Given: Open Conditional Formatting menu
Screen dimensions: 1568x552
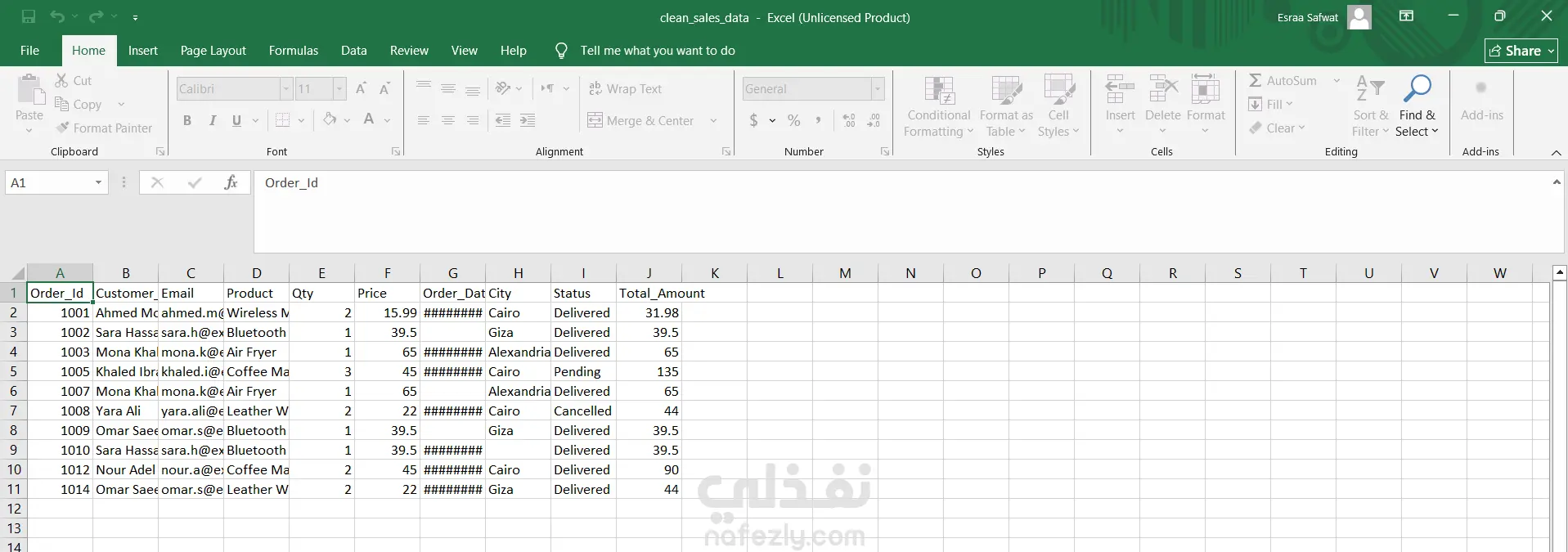Looking at the screenshot, I should 939,106.
